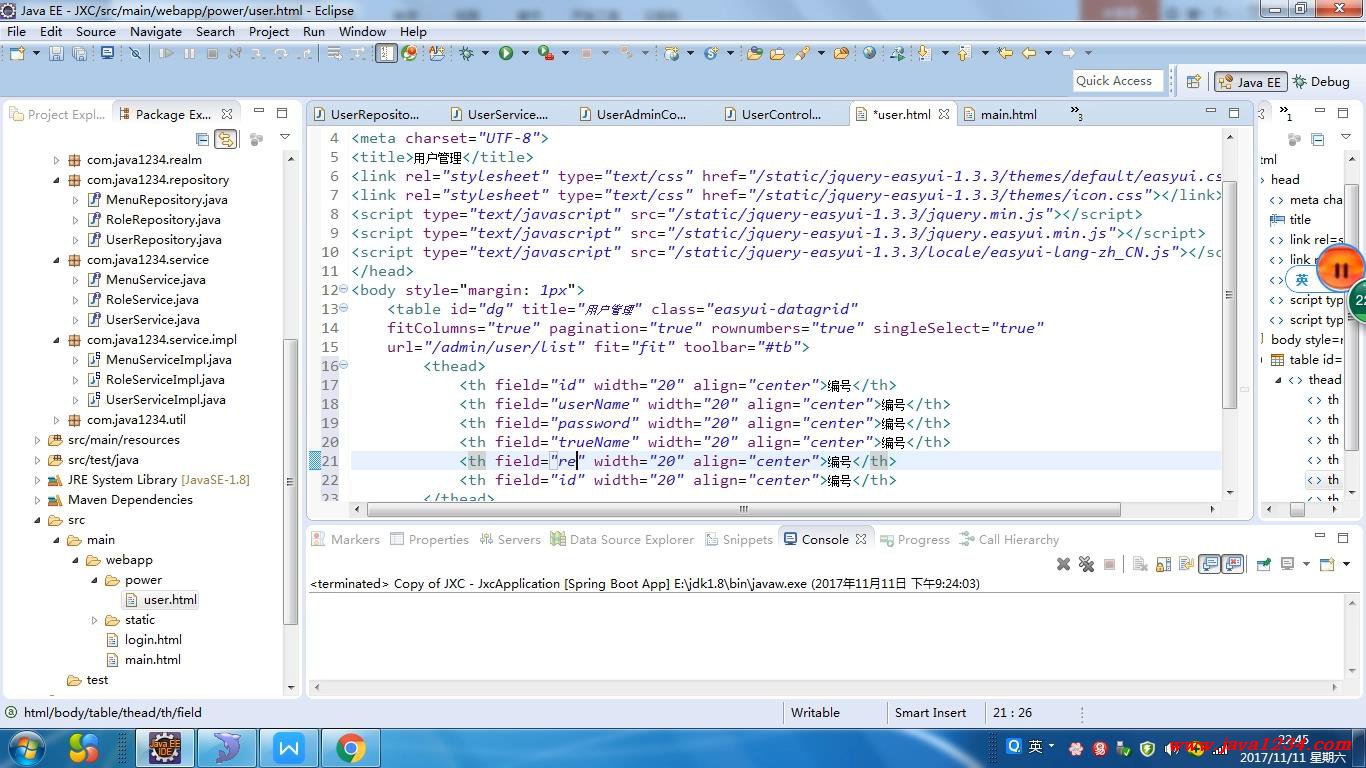Run the application with the green play icon

(506, 53)
